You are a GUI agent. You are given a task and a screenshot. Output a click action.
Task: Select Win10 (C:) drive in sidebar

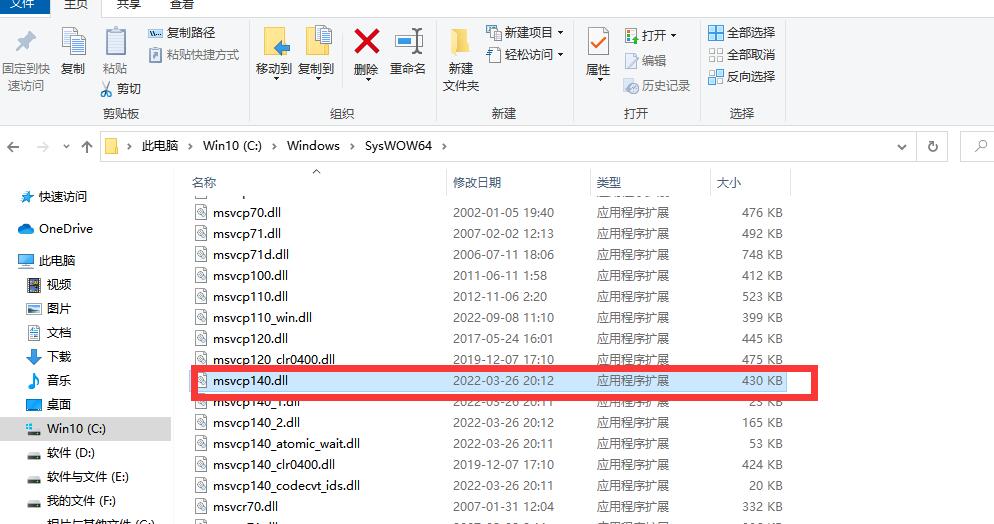point(86,429)
